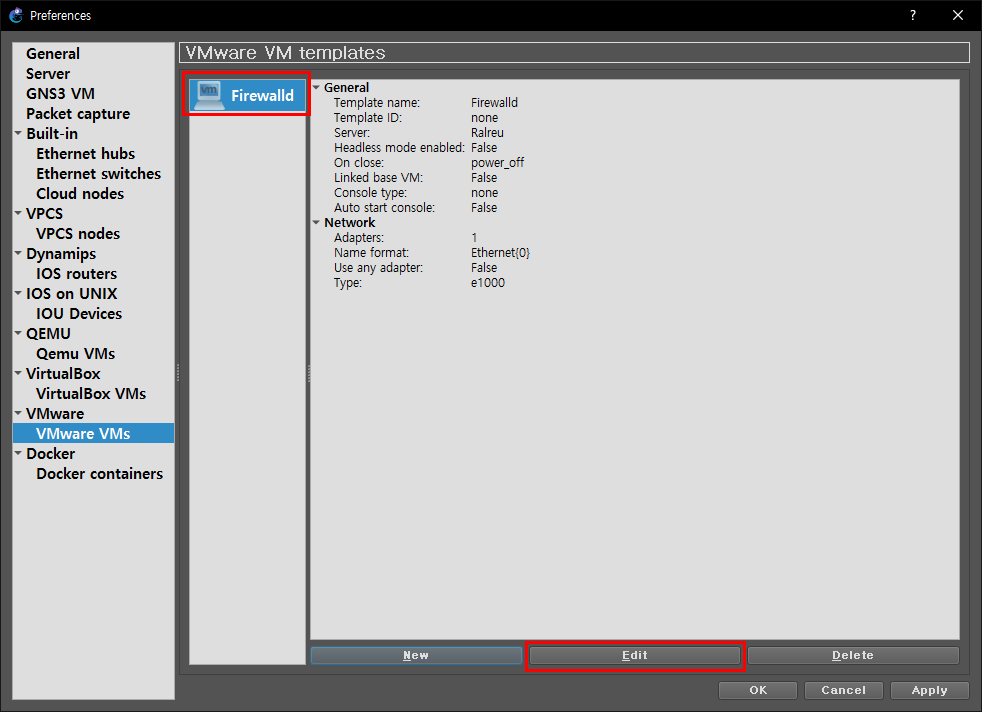Select Ethernet hubs in the sidebar
The width and height of the screenshot is (982, 712).
click(x=85, y=153)
